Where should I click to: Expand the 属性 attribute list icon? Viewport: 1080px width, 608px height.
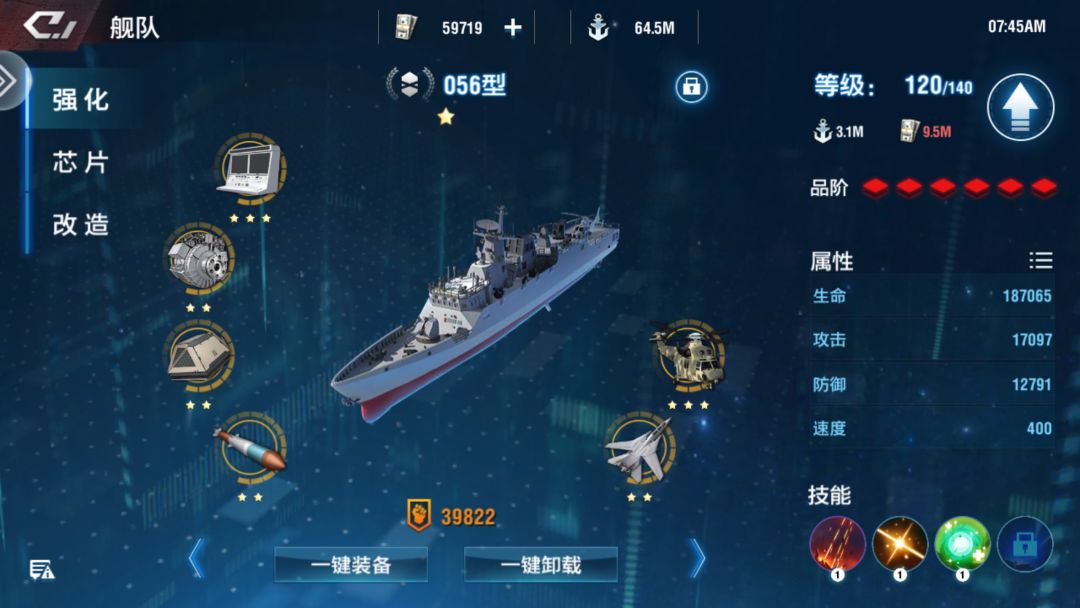point(1041,260)
